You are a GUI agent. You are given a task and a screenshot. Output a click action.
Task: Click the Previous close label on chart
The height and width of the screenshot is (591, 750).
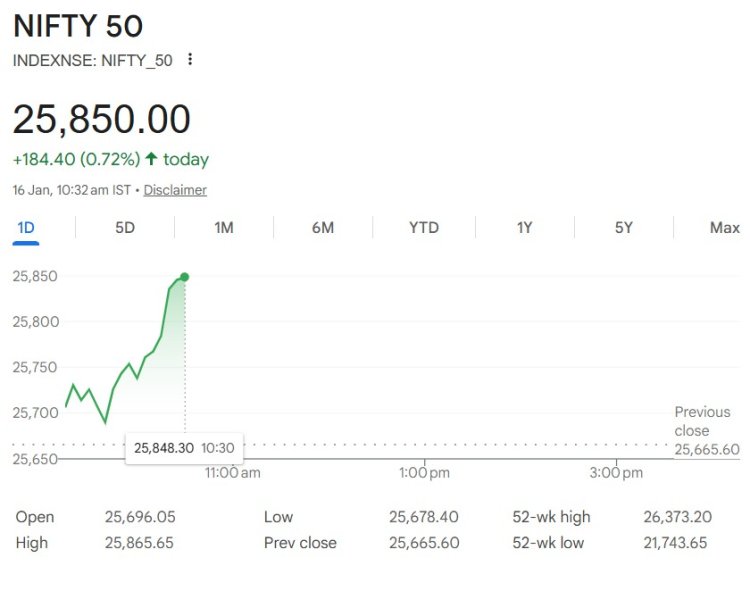(702, 421)
